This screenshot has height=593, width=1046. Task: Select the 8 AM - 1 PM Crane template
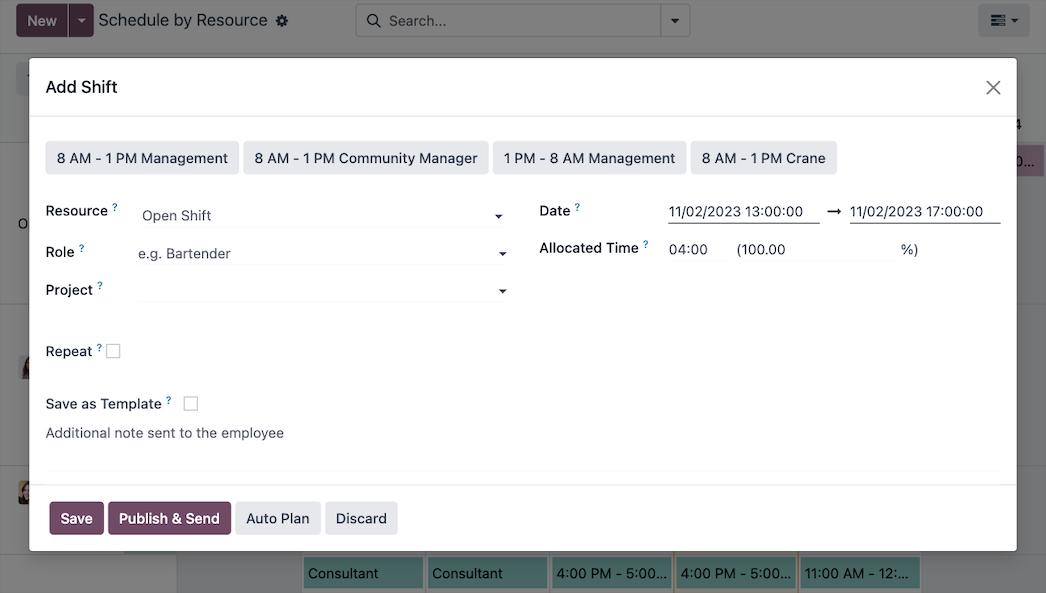(x=763, y=158)
